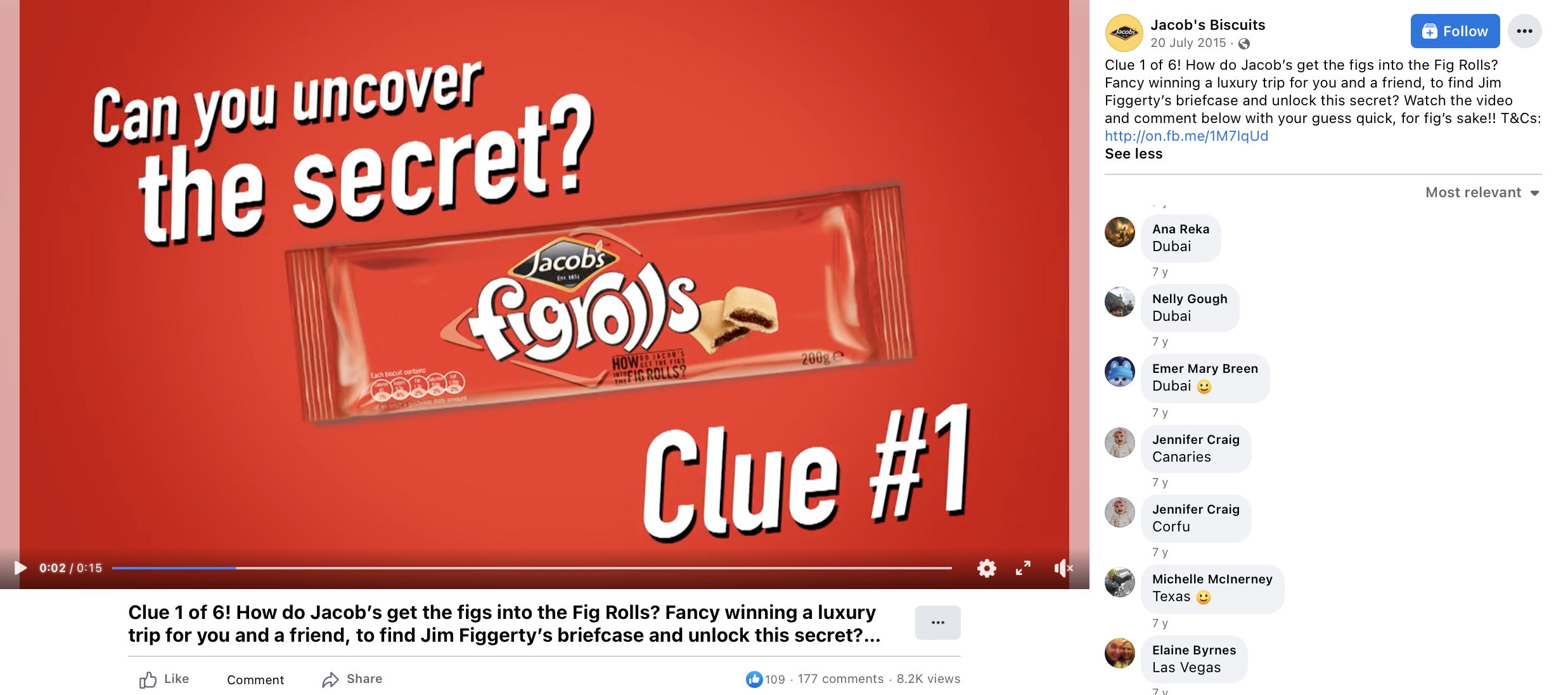The image size is (1568, 695).
Task: Seek along the video progress bar
Action: [x=532, y=568]
